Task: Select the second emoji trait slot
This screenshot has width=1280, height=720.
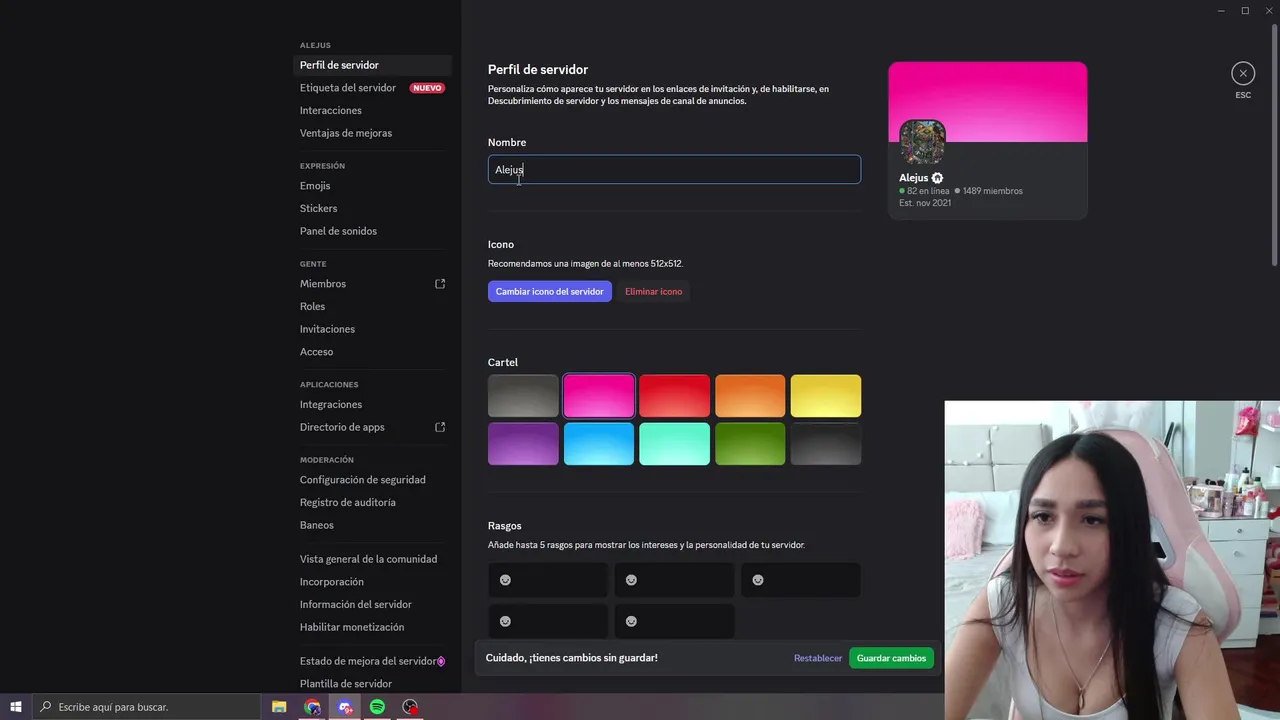Action: pyautogui.click(x=674, y=580)
